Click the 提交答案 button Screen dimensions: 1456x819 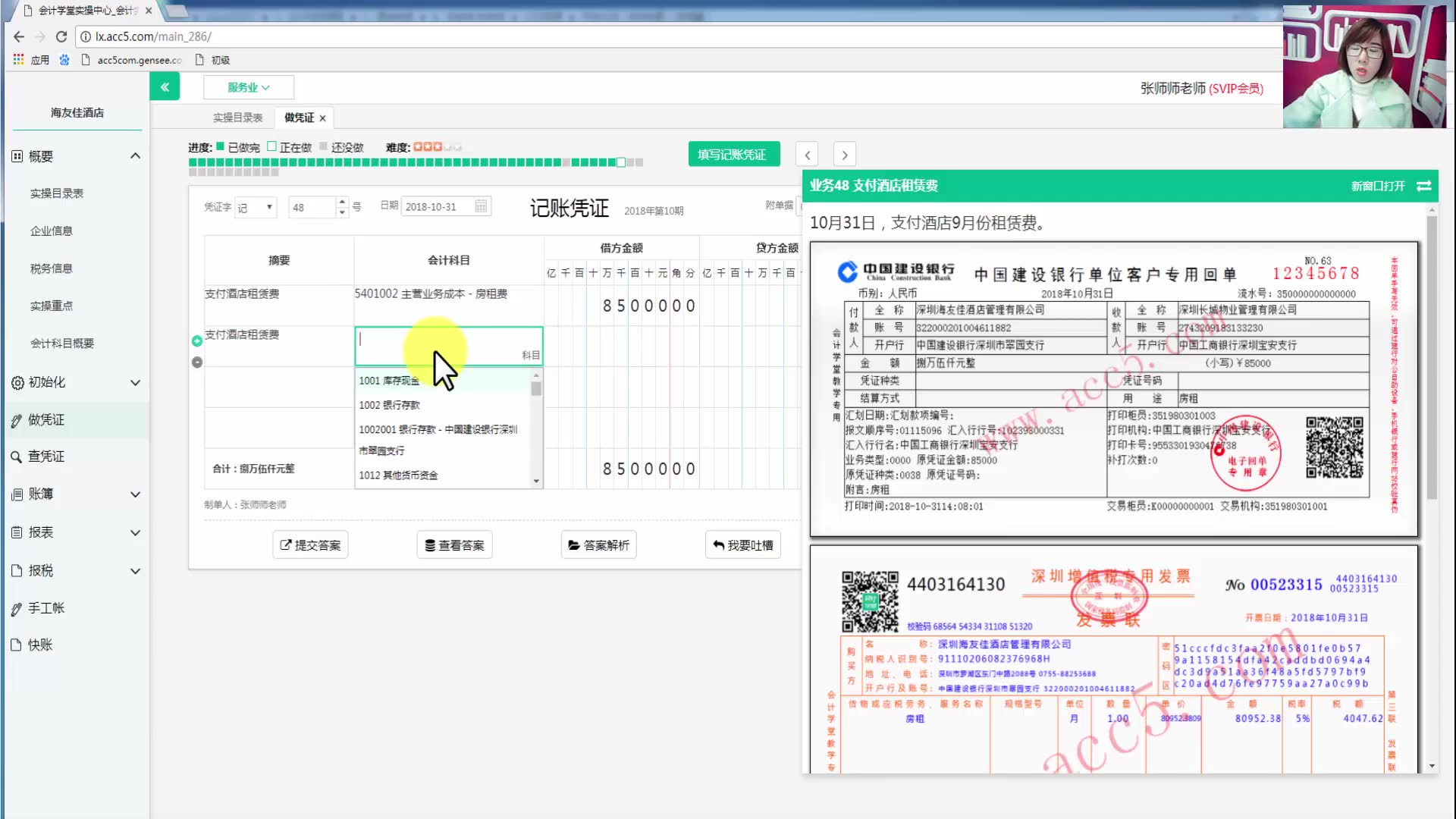point(311,545)
